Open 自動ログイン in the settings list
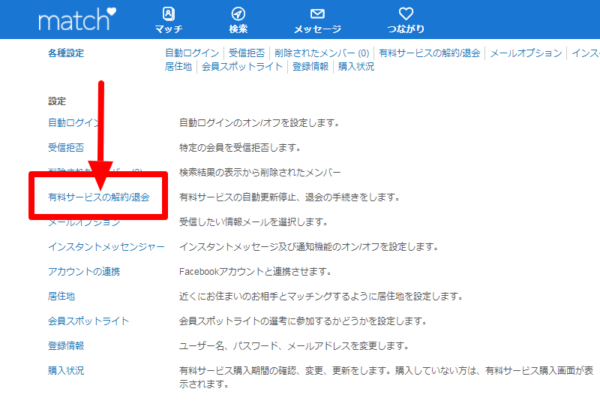 click(72, 123)
